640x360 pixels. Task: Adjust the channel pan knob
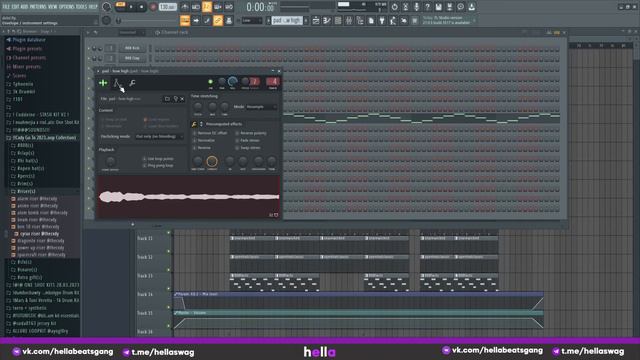[x=222, y=82]
